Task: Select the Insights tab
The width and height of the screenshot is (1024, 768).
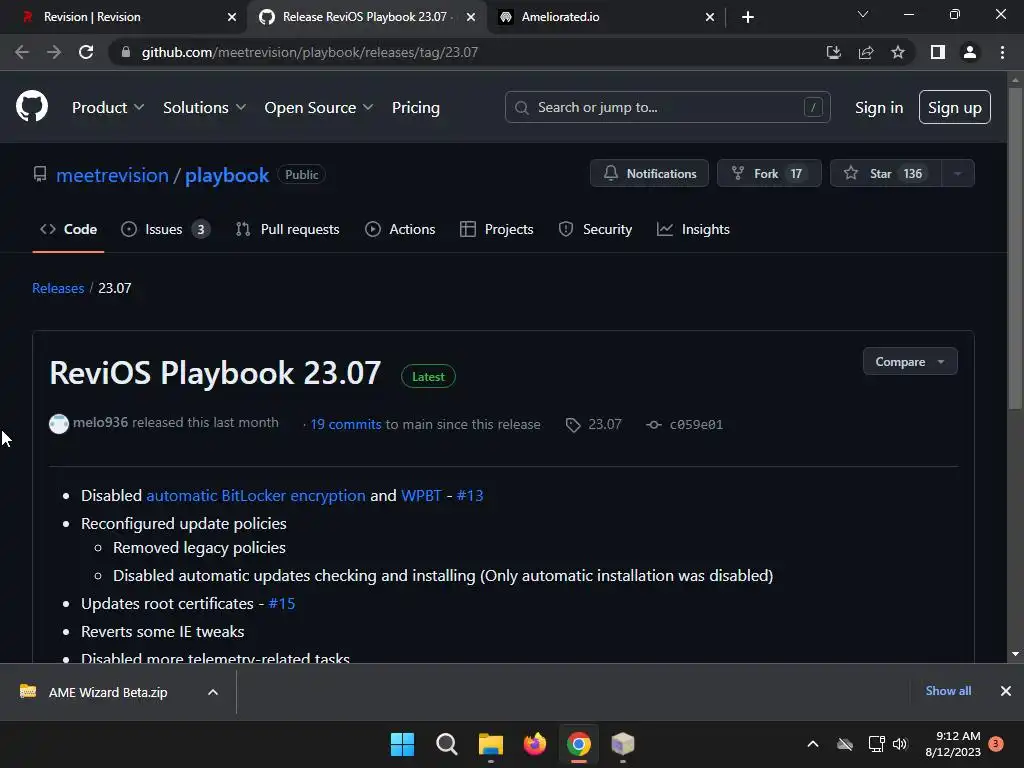Action: click(x=693, y=229)
